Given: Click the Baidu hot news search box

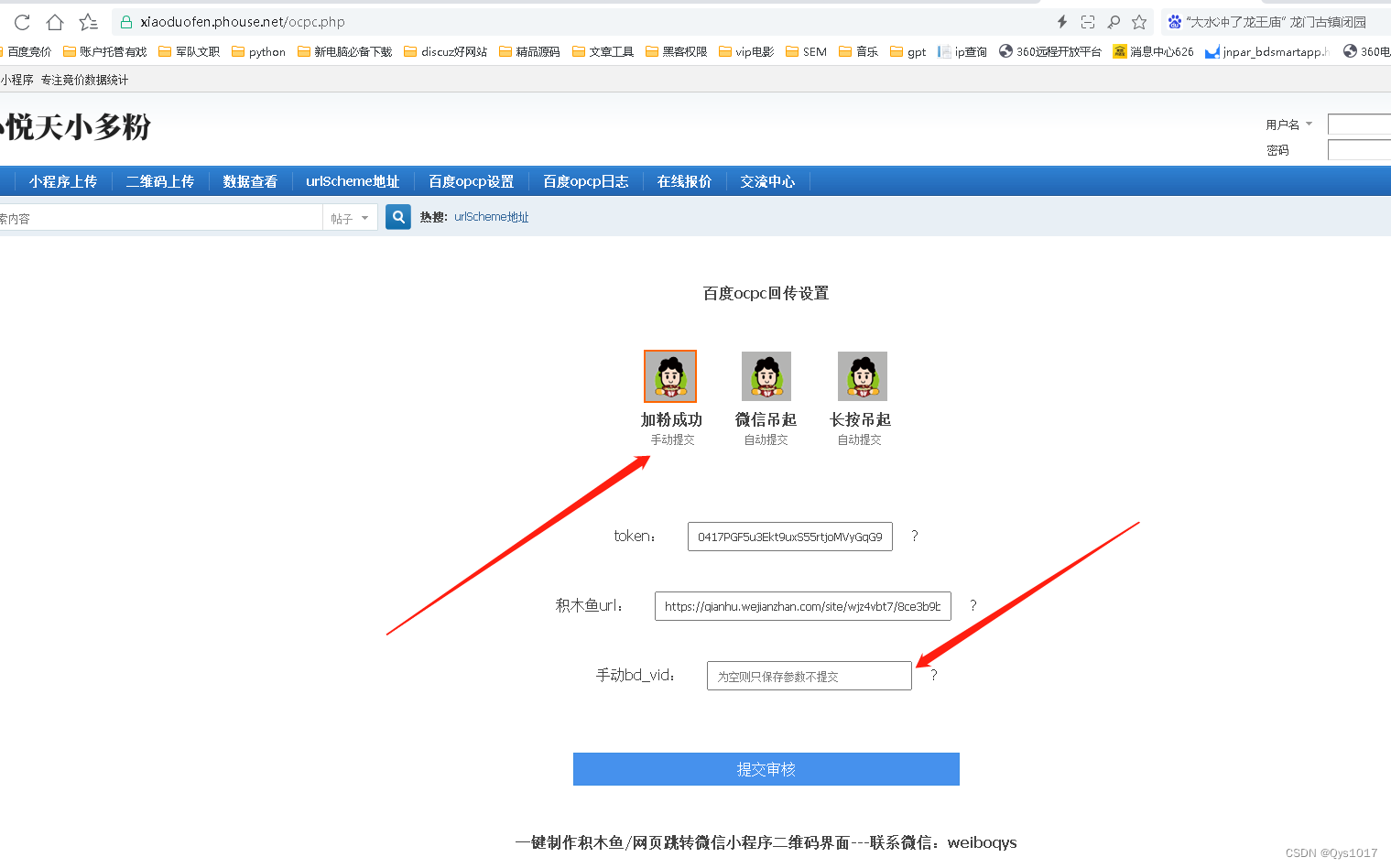Looking at the screenshot, I should (1276, 22).
